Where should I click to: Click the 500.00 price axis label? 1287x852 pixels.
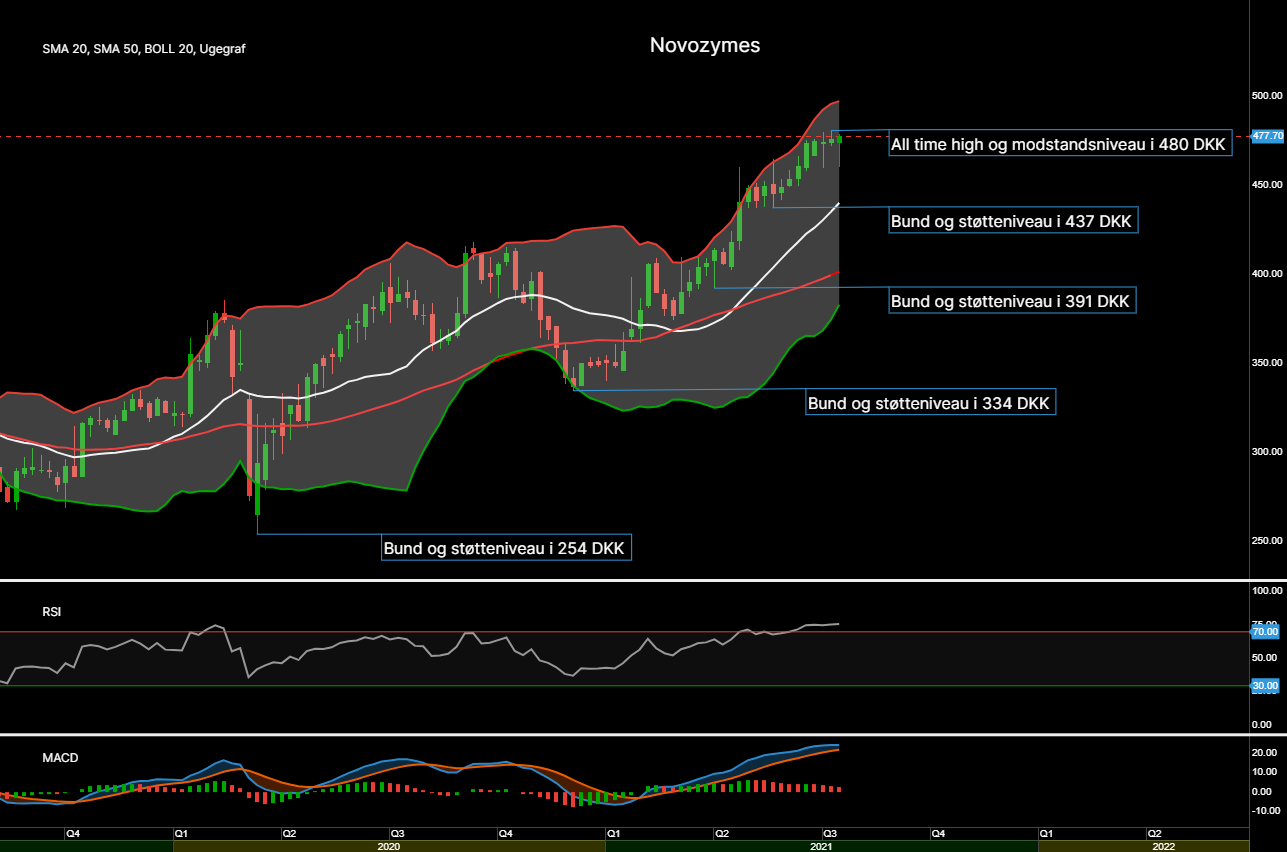pyautogui.click(x=1267, y=96)
